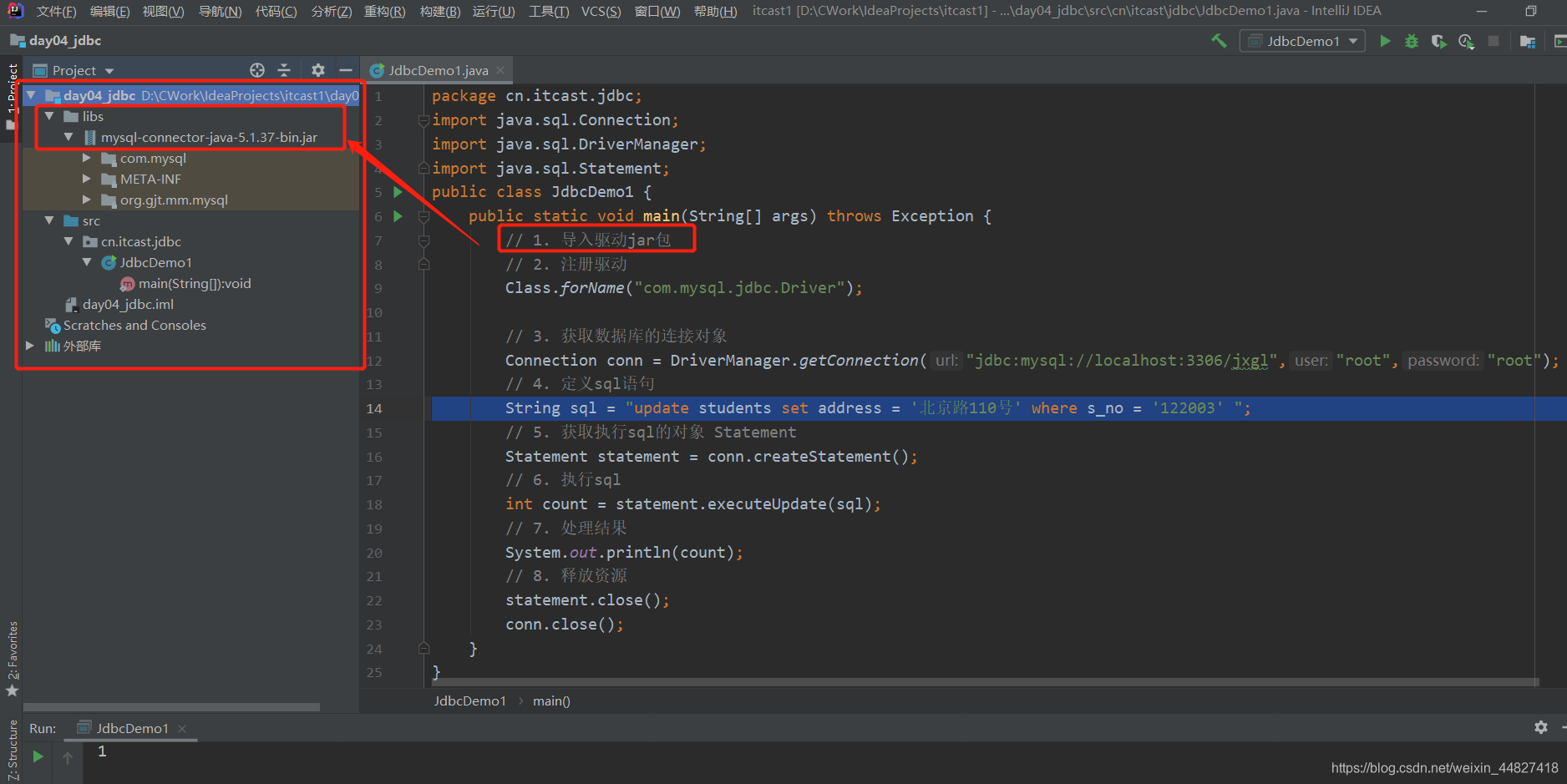Click the editor horizontal scrollbar

(x=986, y=682)
